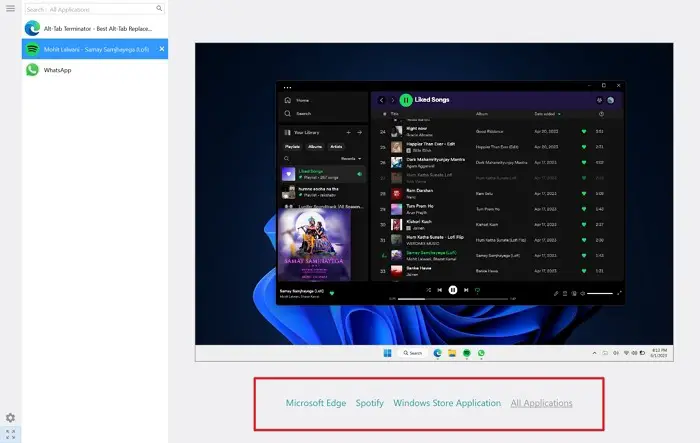700x443 pixels.
Task: Go forward with Spotify forward arrow
Action: [393, 100]
